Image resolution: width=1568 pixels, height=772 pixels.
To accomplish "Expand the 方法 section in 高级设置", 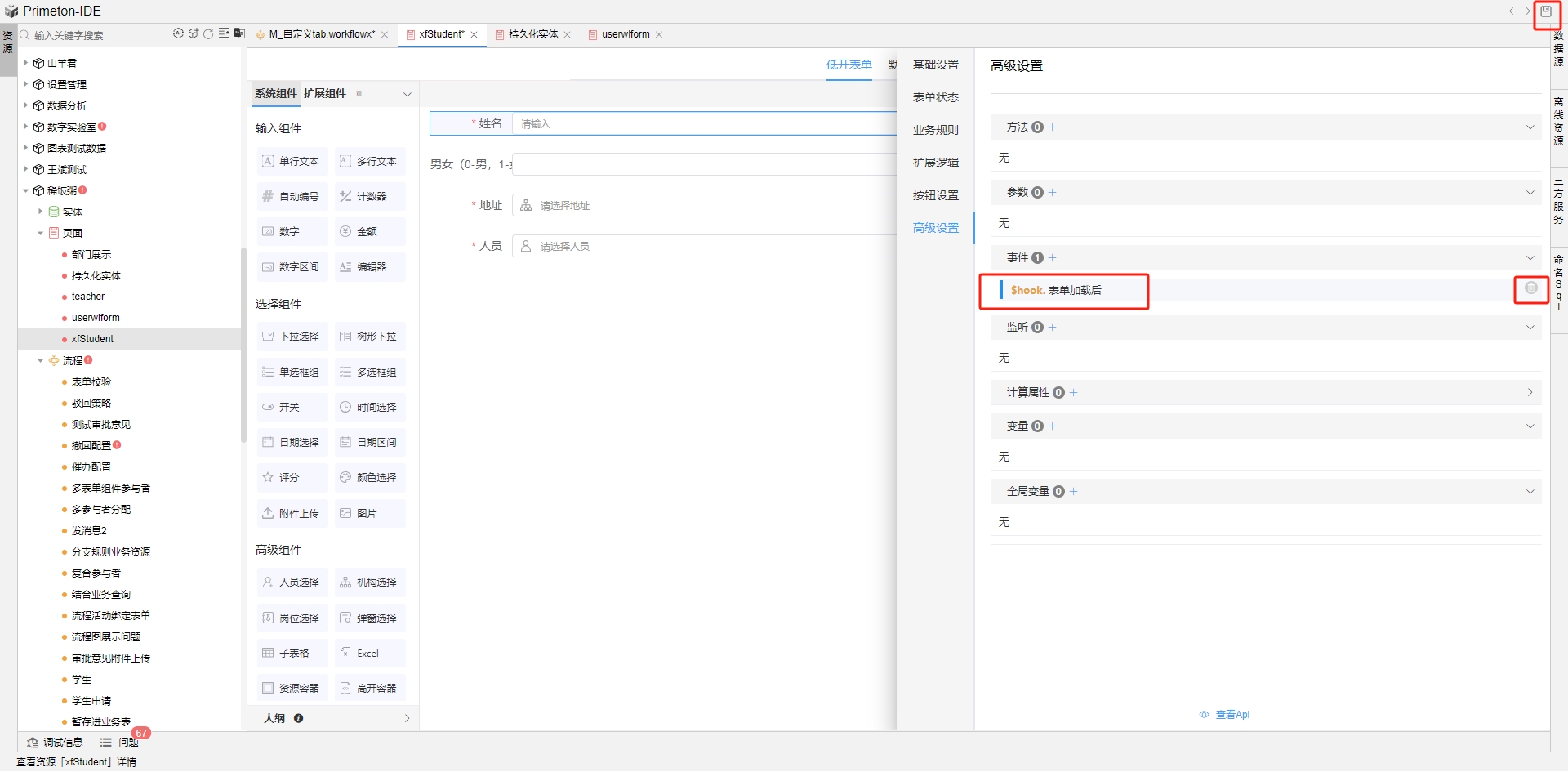I will pos(1529,127).
